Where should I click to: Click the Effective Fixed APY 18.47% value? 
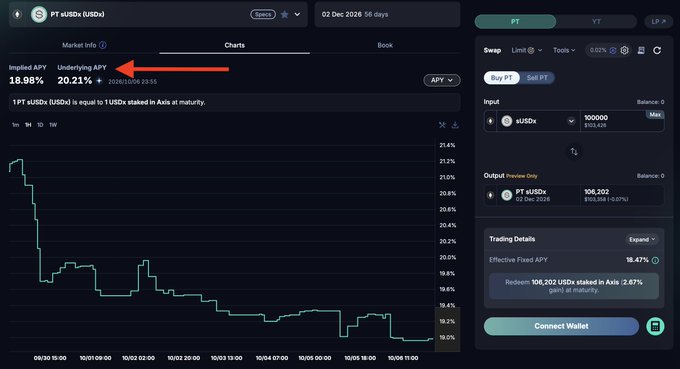click(637, 260)
